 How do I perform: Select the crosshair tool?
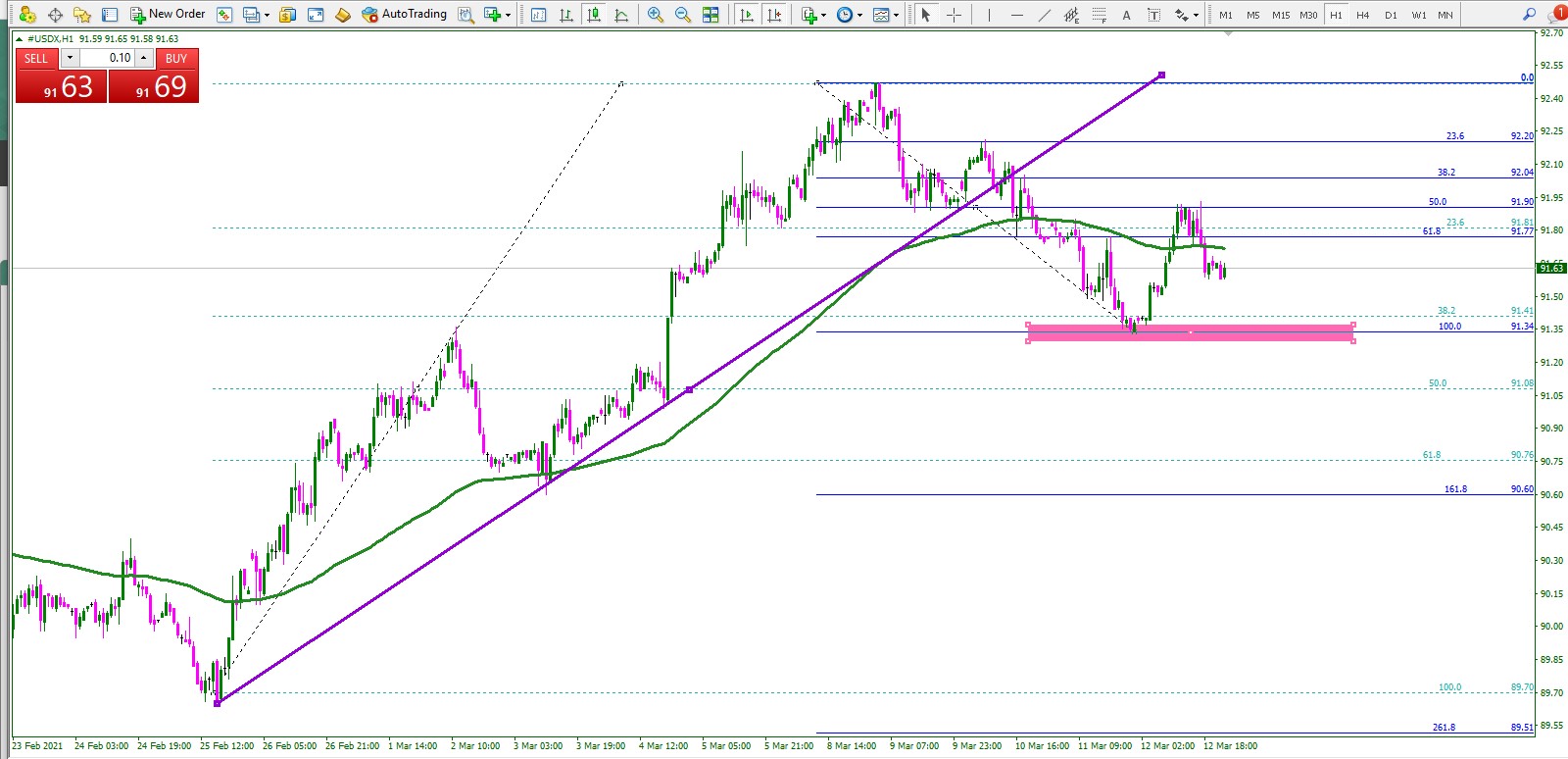954,15
